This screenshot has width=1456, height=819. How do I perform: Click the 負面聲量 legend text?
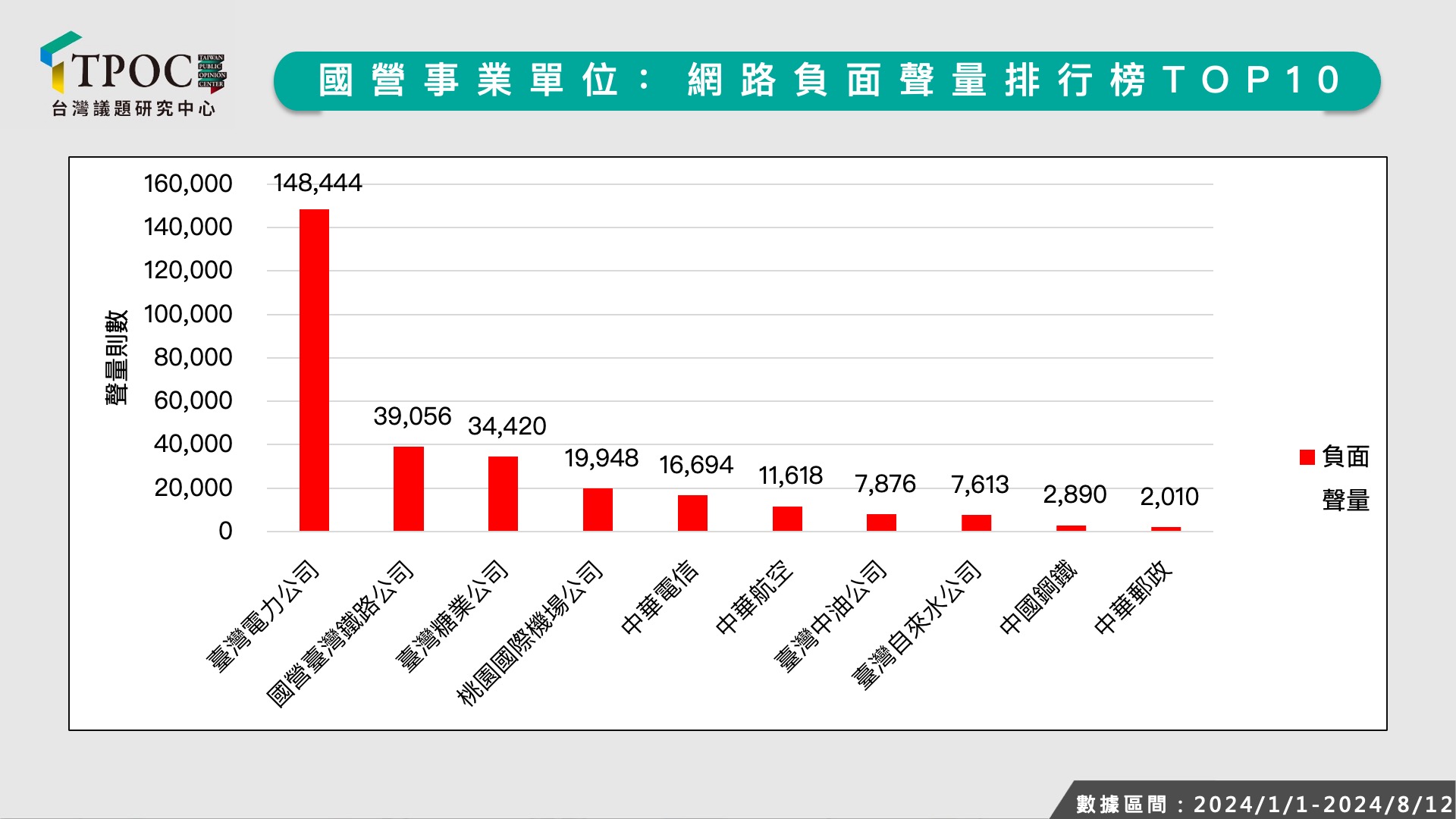pos(1345,479)
